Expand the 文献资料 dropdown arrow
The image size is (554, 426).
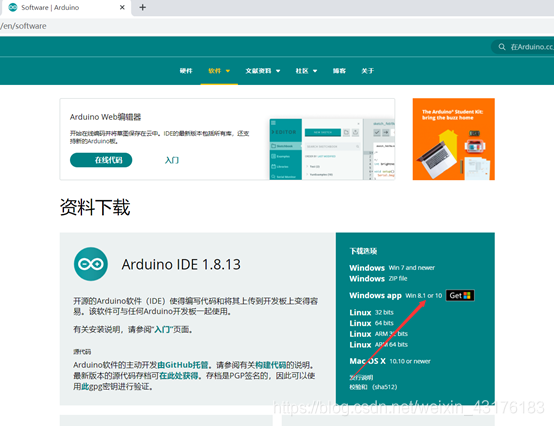pyautogui.click(x=278, y=71)
